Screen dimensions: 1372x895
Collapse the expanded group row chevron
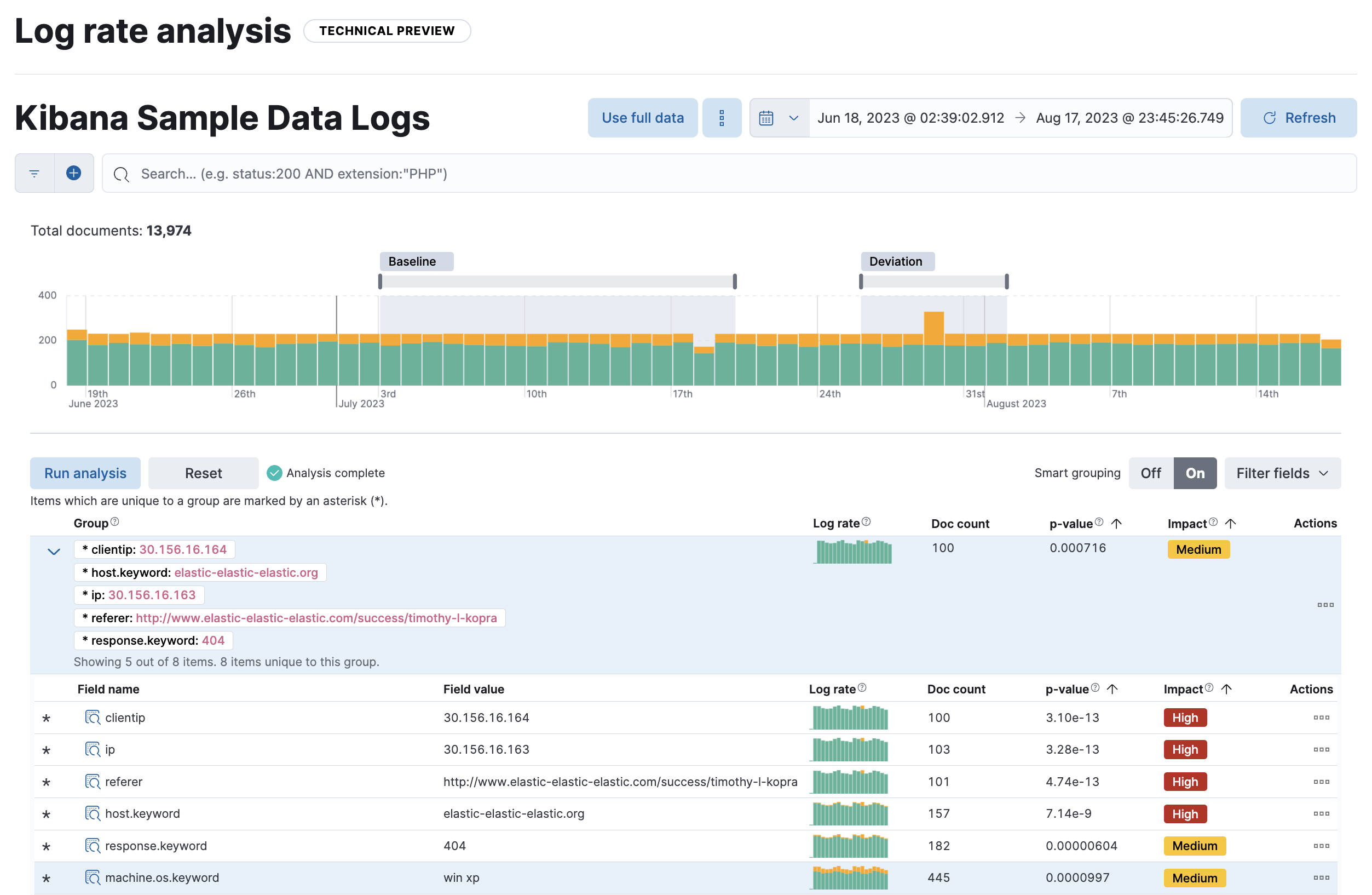coord(53,550)
